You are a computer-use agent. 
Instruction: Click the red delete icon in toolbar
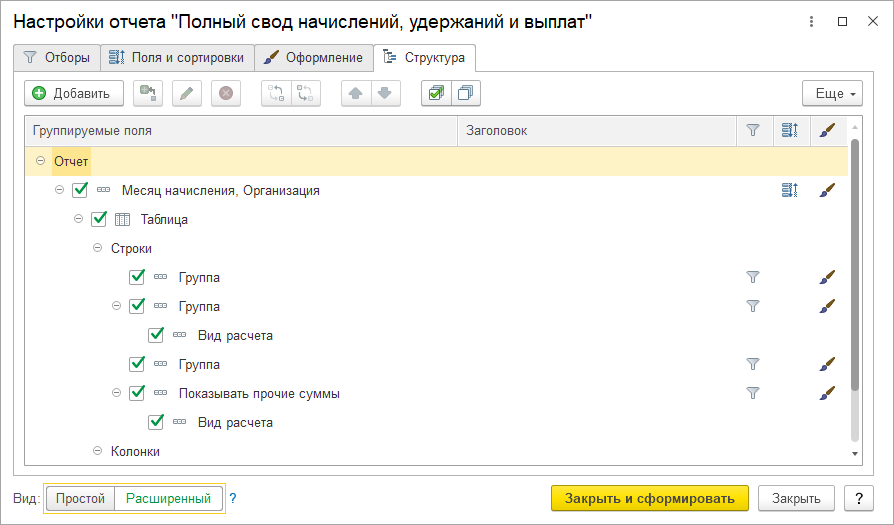[226, 93]
